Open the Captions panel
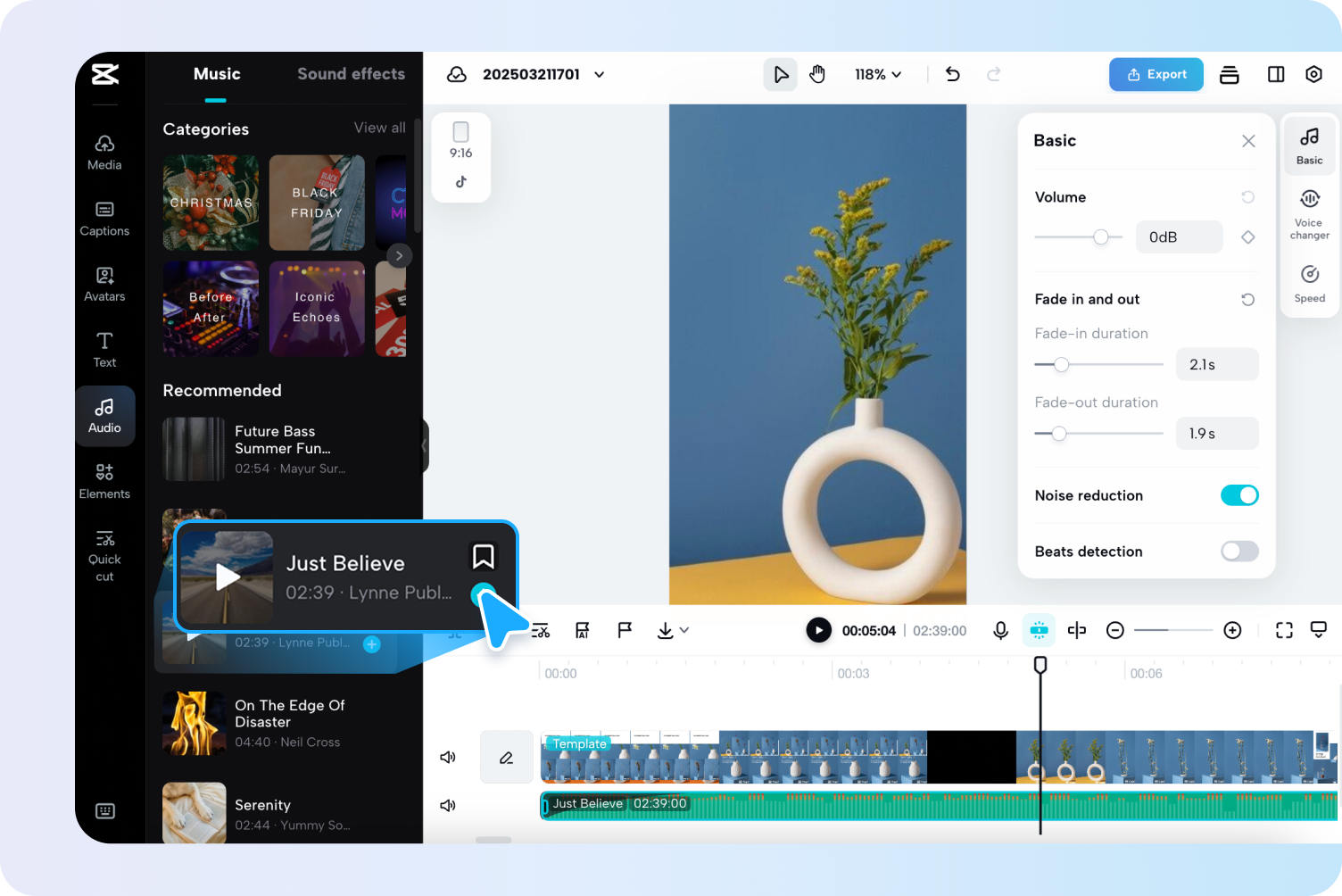Image resolution: width=1342 pixels, height=896 pixels. click(x=104, y=218)
